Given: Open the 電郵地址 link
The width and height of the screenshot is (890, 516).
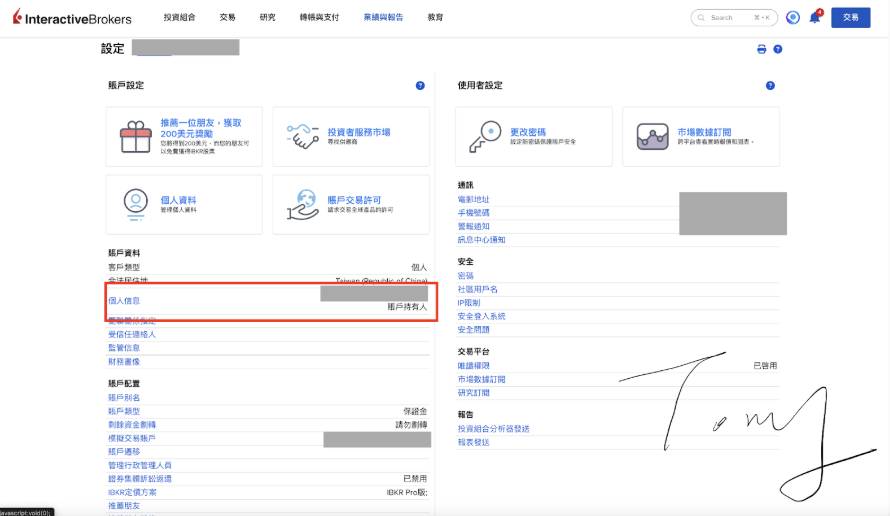Looking at the screenshot, I should click(473, 200).
